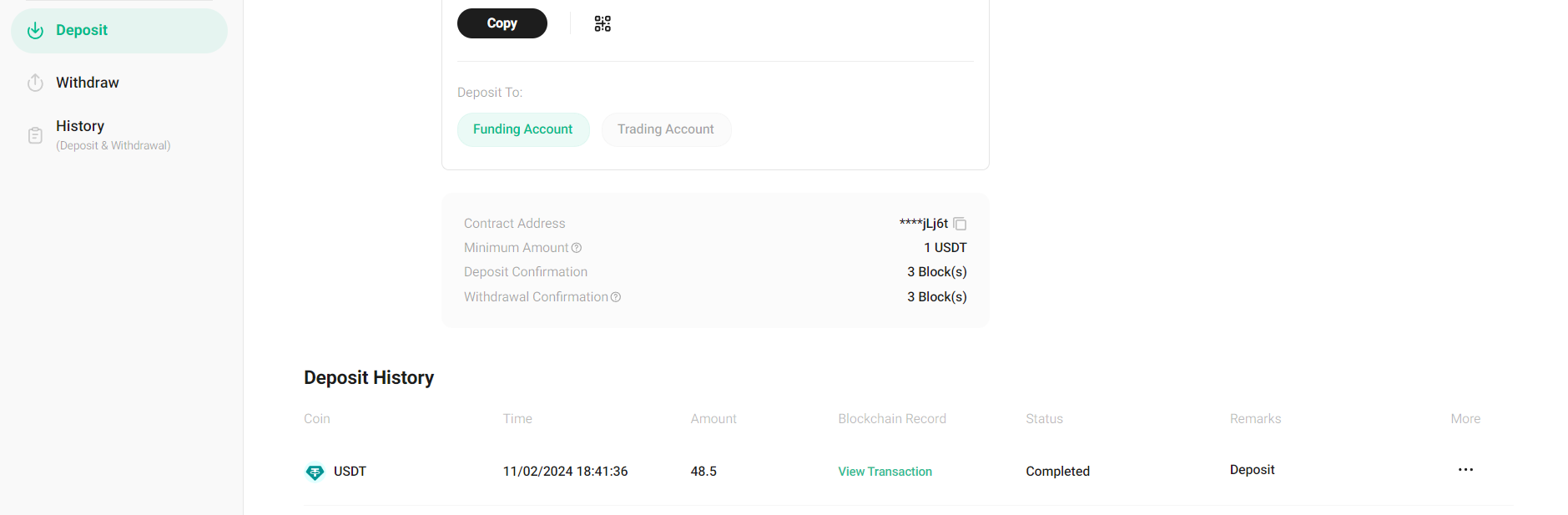Open the Minimum Amount help tooltip icon
The width and height of the screenshot is (1568, 515).
click(577, 248)
